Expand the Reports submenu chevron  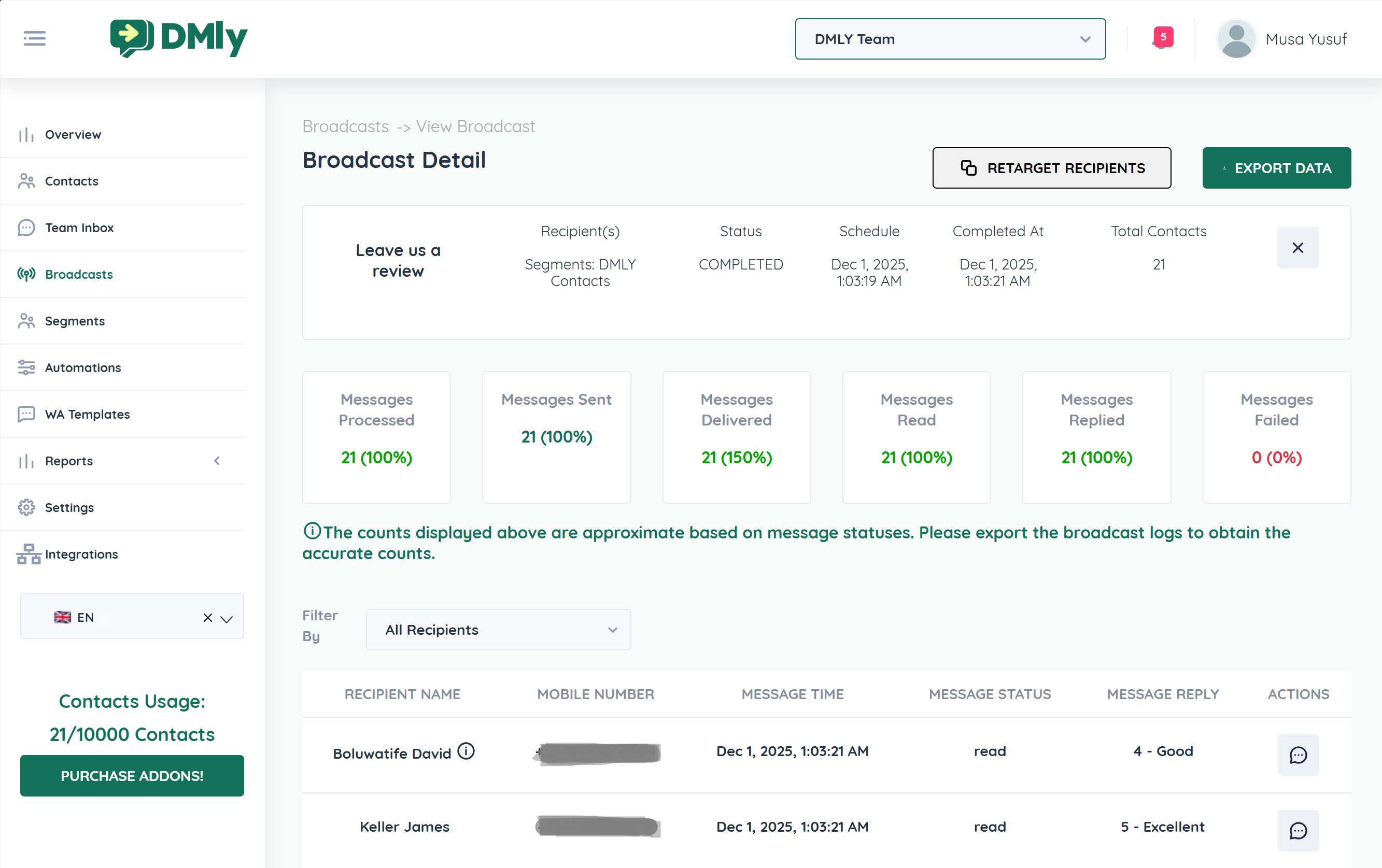point(217,461)
